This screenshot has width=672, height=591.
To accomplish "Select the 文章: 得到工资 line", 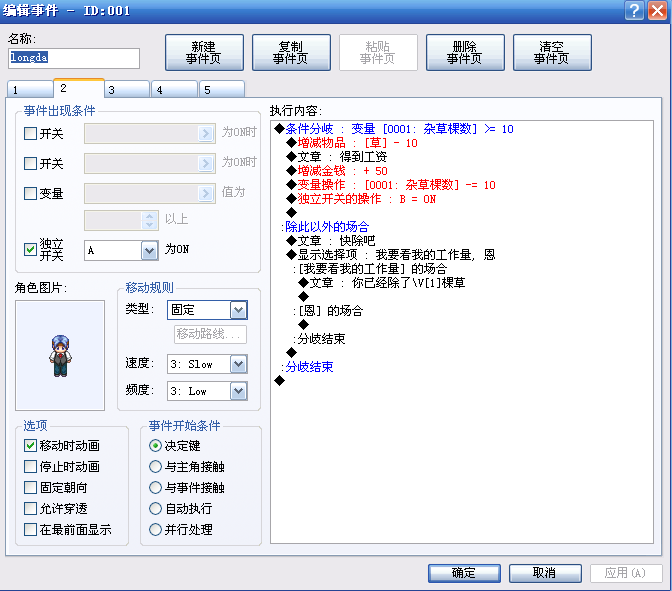I will 337,157.
